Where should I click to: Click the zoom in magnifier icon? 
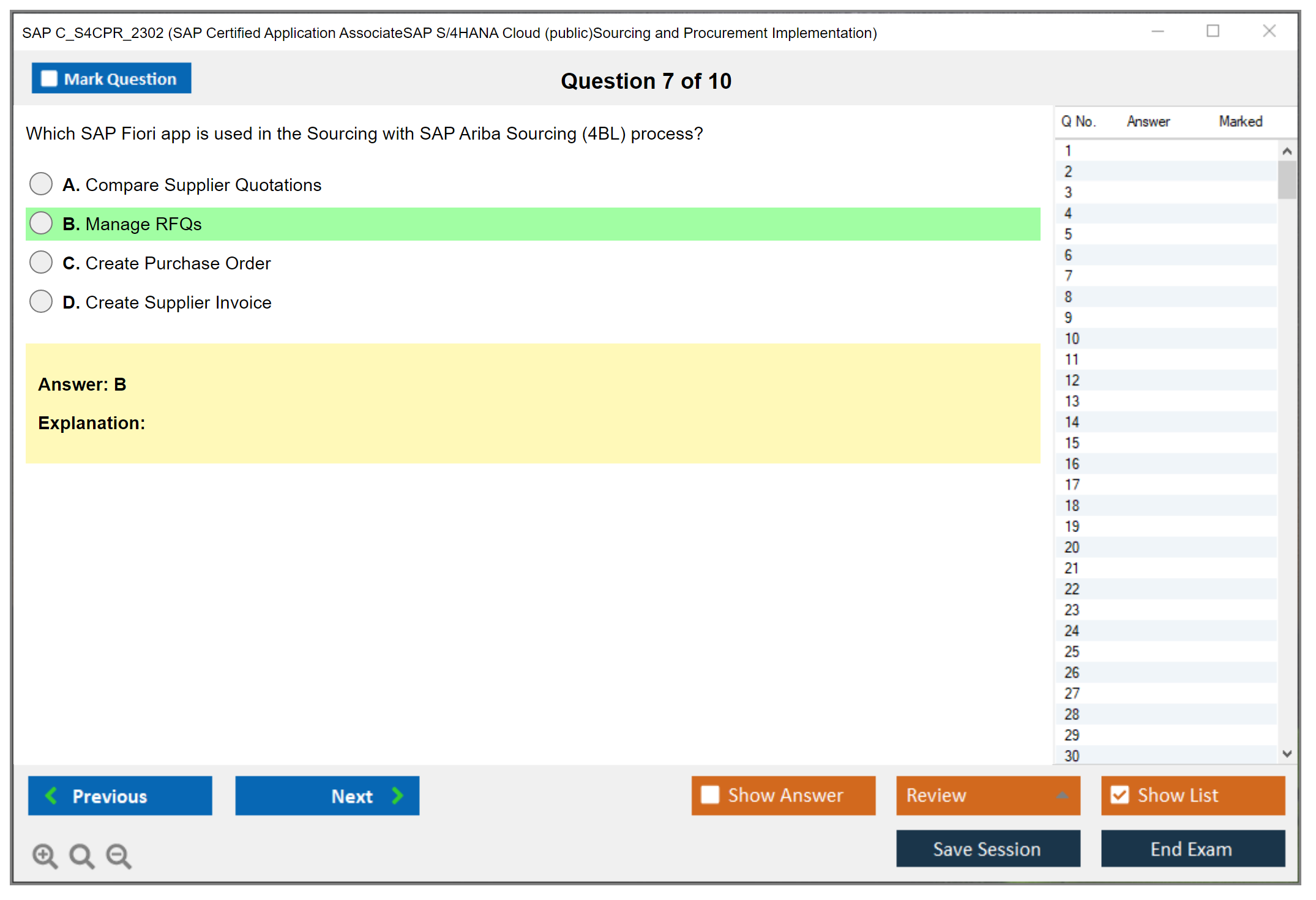pos(45,855)
